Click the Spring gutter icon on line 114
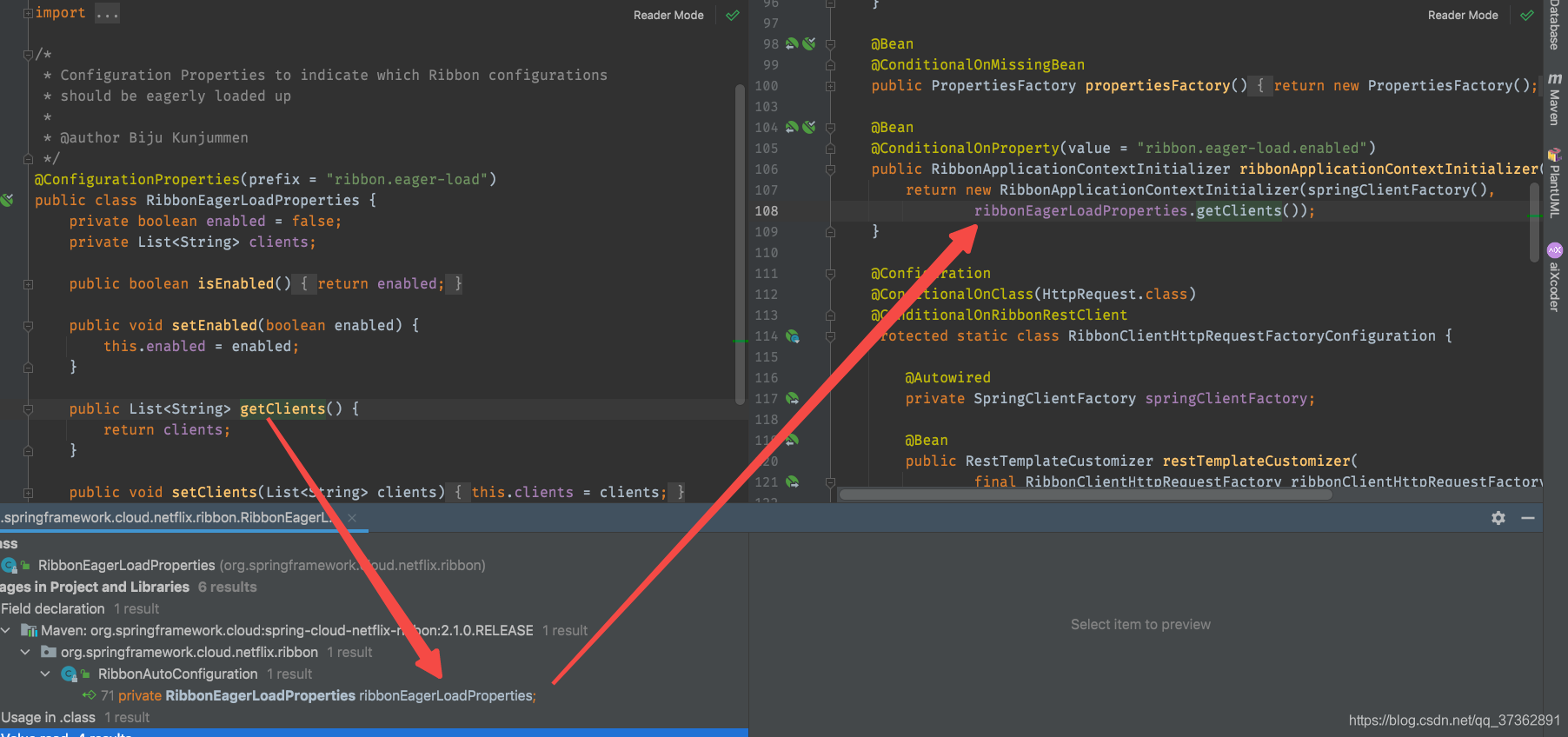 793,336
